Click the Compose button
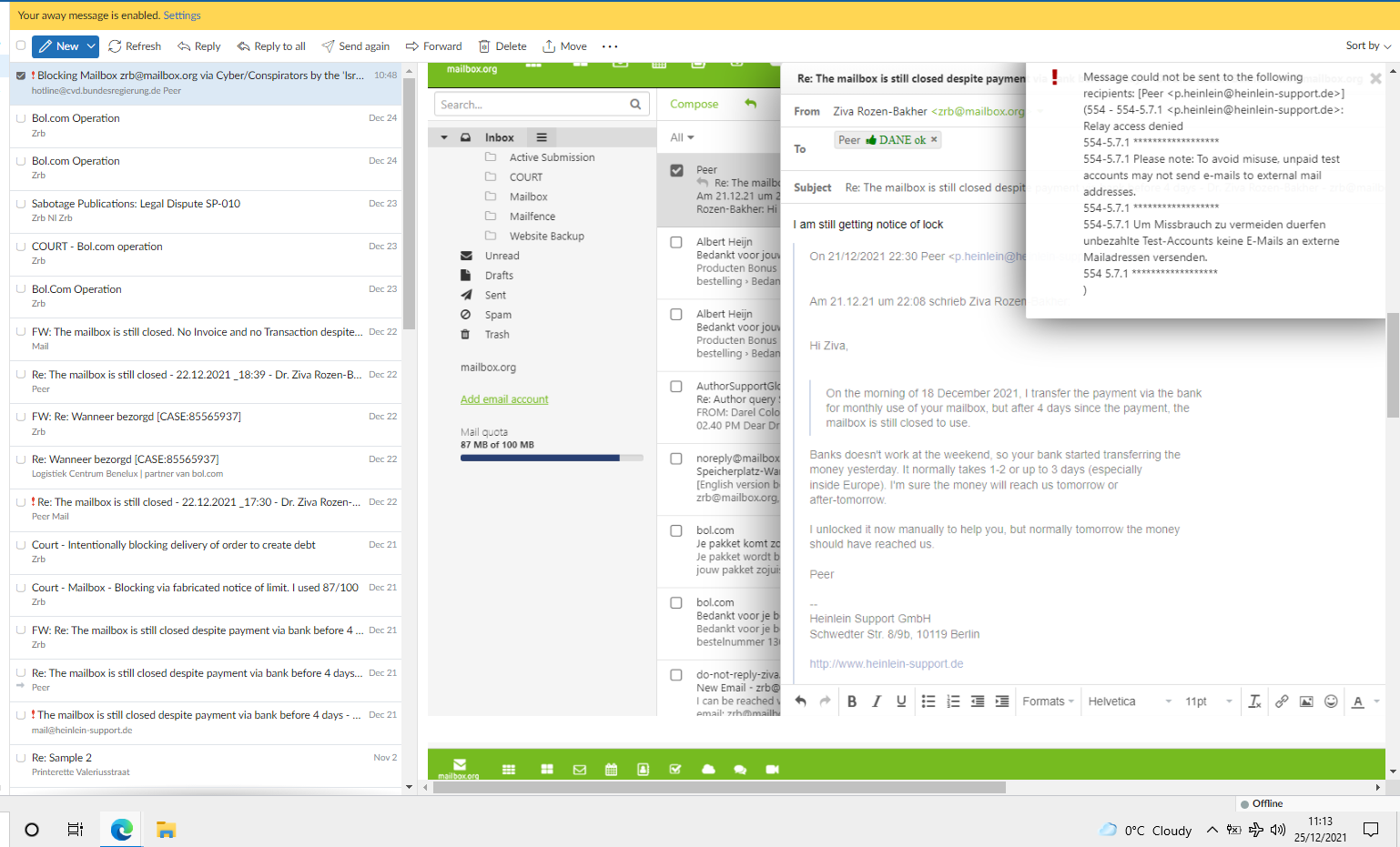Screen dimensions: 1400x847 [694, 105]
